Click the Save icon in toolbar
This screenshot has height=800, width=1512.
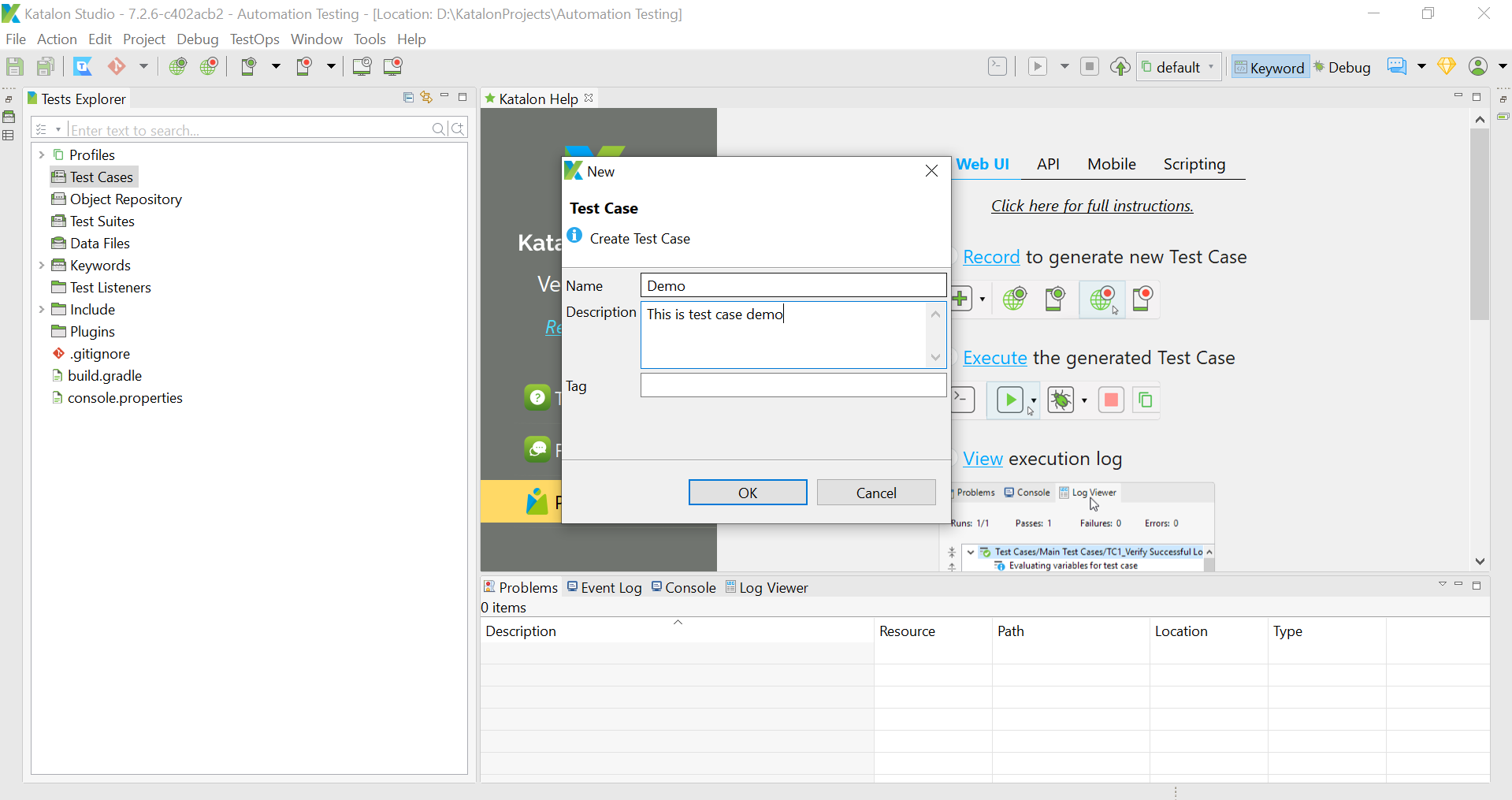15,67
